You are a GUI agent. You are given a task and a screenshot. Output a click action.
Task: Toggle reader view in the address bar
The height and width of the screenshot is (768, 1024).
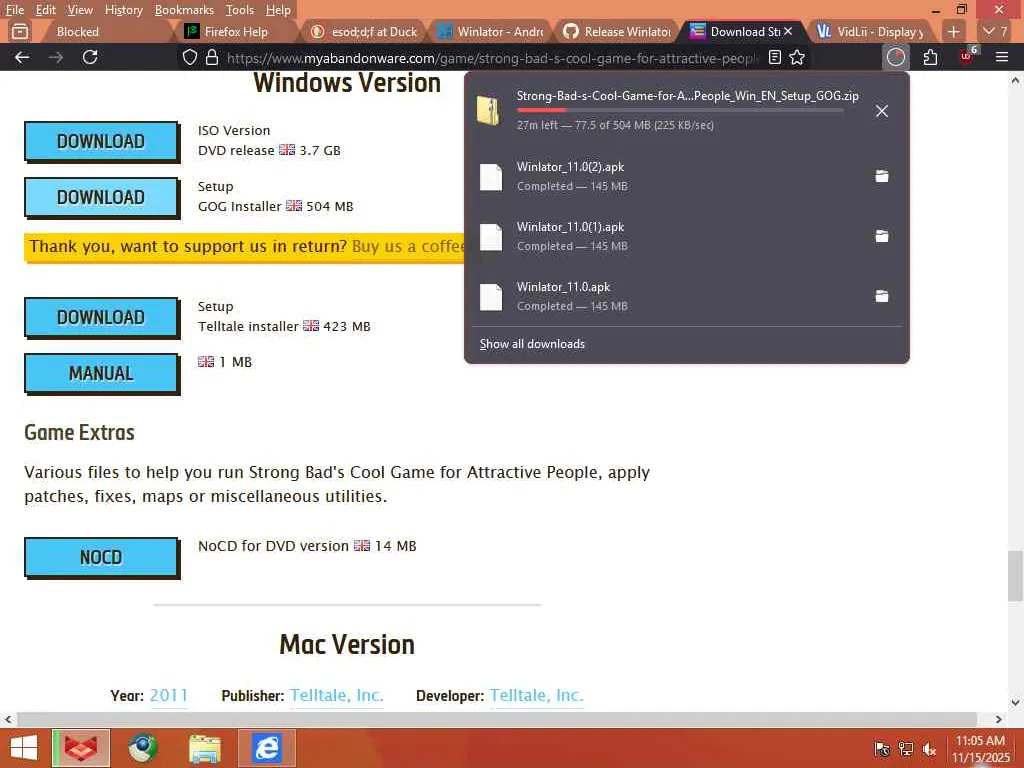pyautogui.click(x=775, y=57)
